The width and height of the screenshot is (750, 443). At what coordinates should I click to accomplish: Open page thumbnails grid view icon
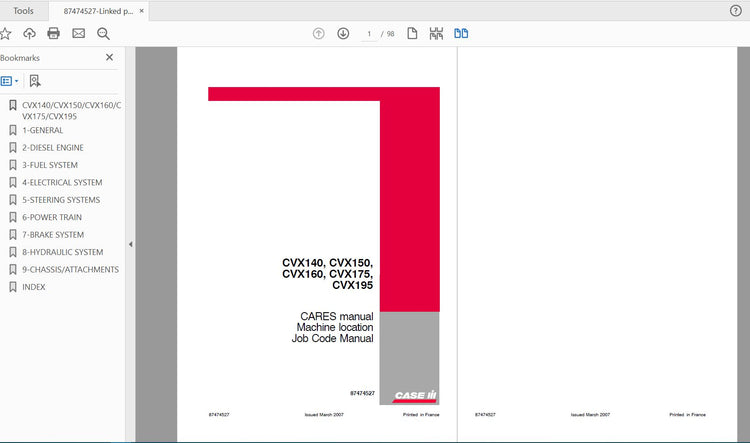pyautogui.click(x=436, y=33)
